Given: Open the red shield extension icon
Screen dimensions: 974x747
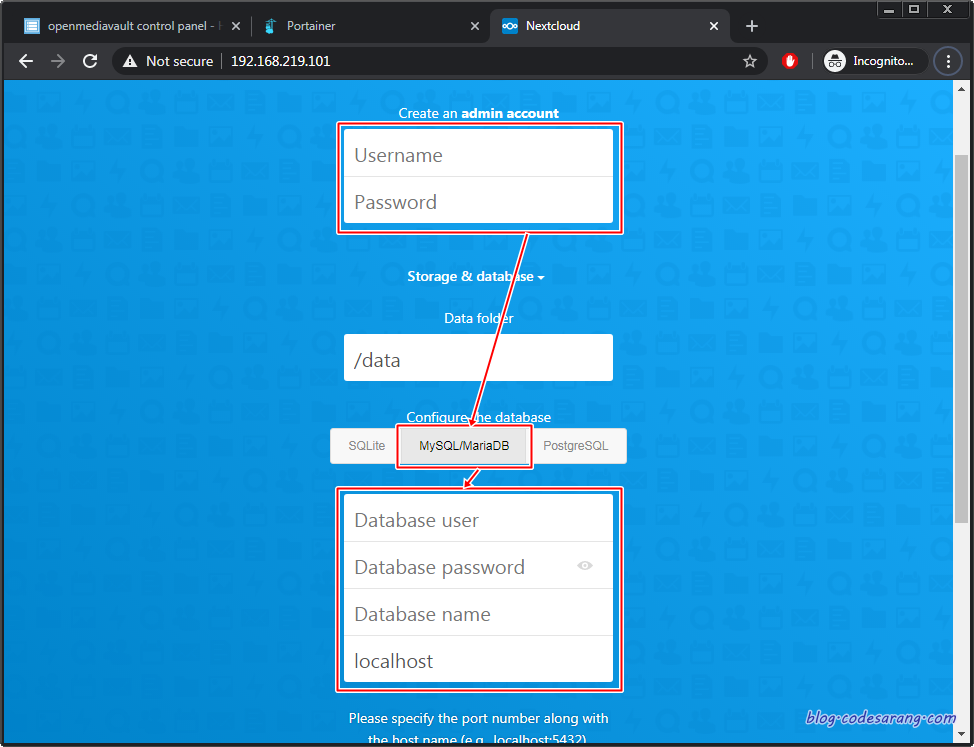Looking at the screenshot, I should click(x=790, y=61).
